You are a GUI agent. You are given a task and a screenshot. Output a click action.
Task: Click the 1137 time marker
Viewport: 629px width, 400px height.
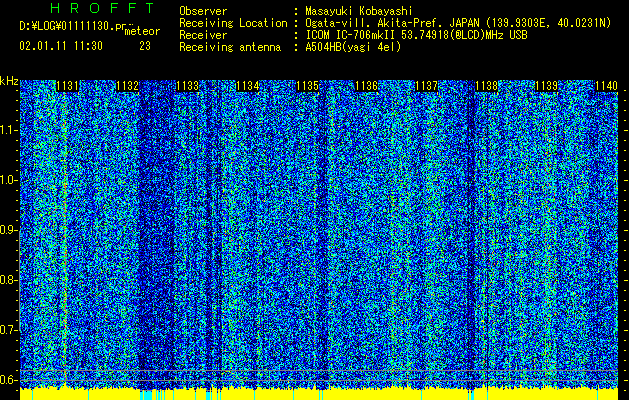point(427,86)
